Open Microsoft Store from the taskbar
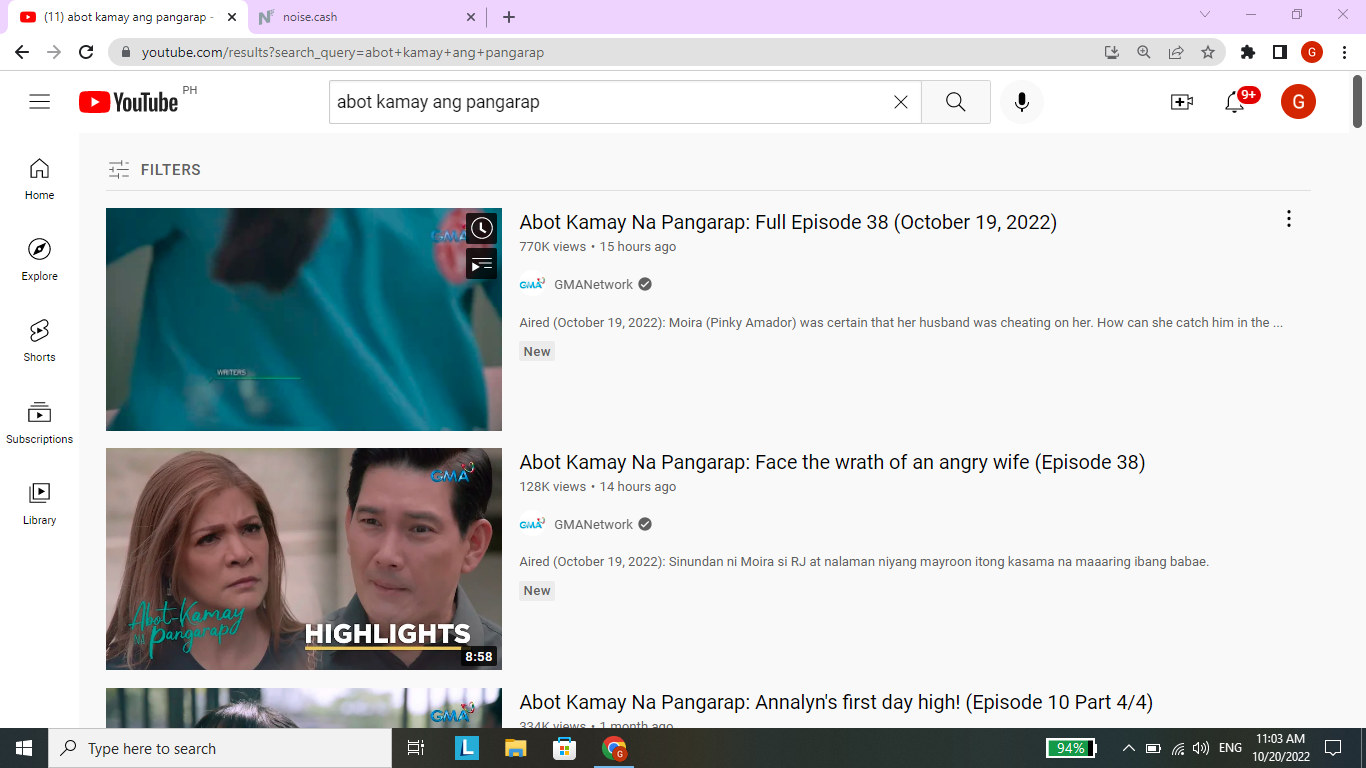1366x768 pixels. coord(564,748)
